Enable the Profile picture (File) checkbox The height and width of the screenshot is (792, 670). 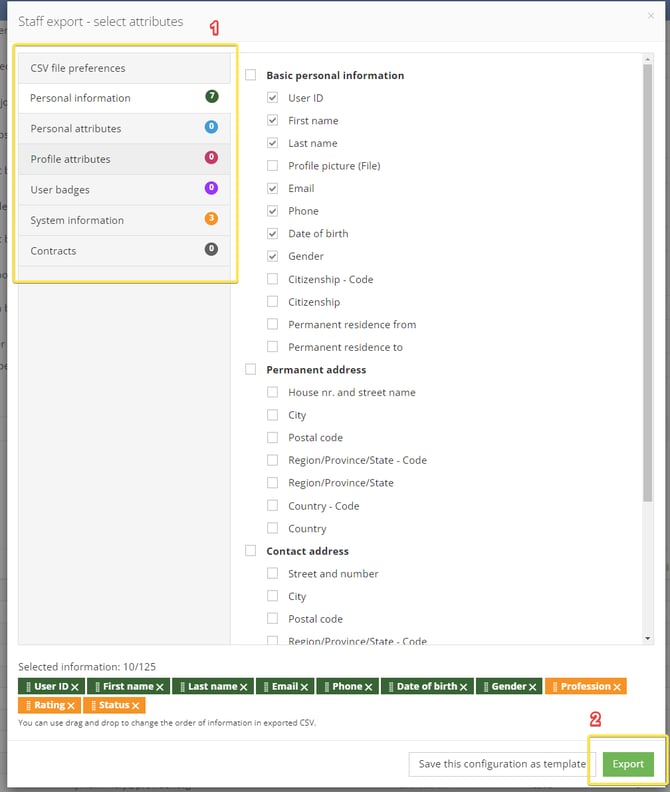point(273,166)
